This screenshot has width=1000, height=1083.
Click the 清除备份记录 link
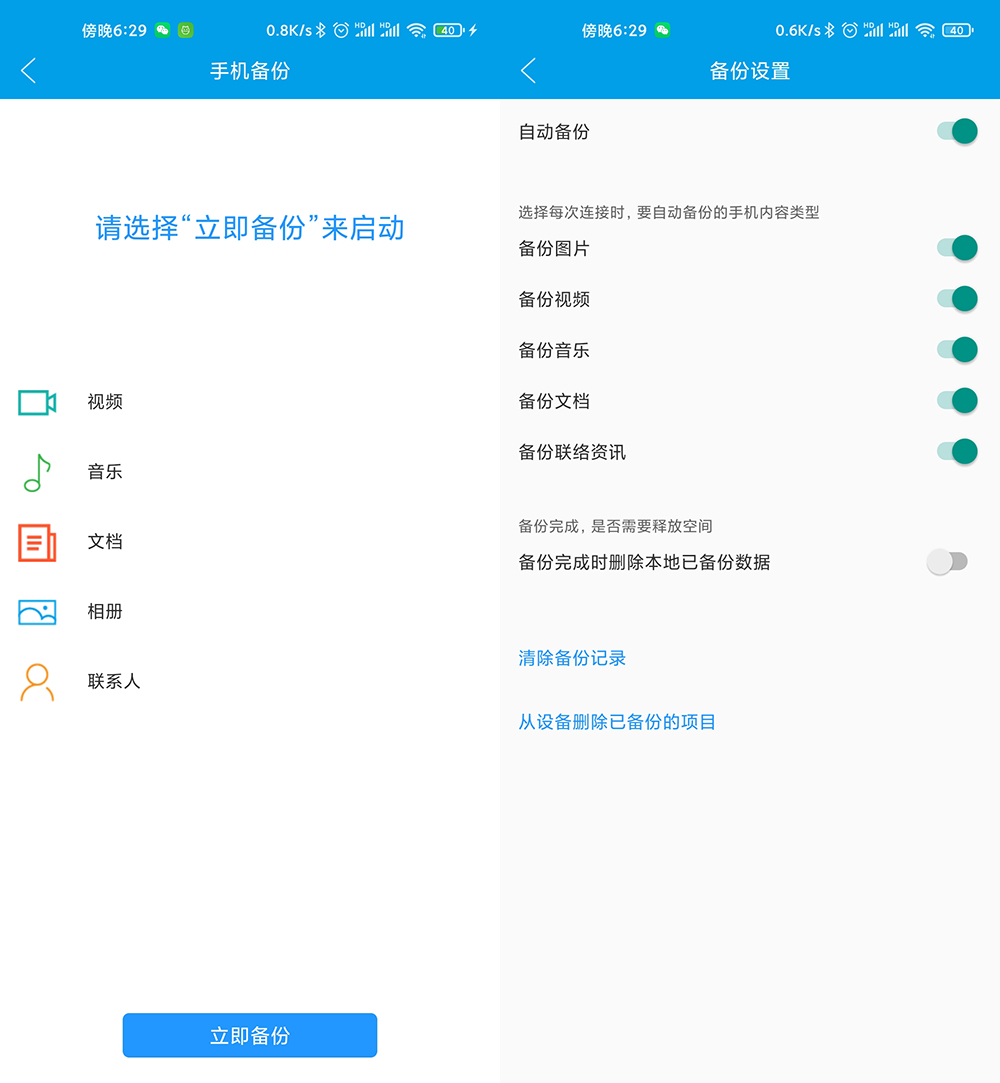571,658
